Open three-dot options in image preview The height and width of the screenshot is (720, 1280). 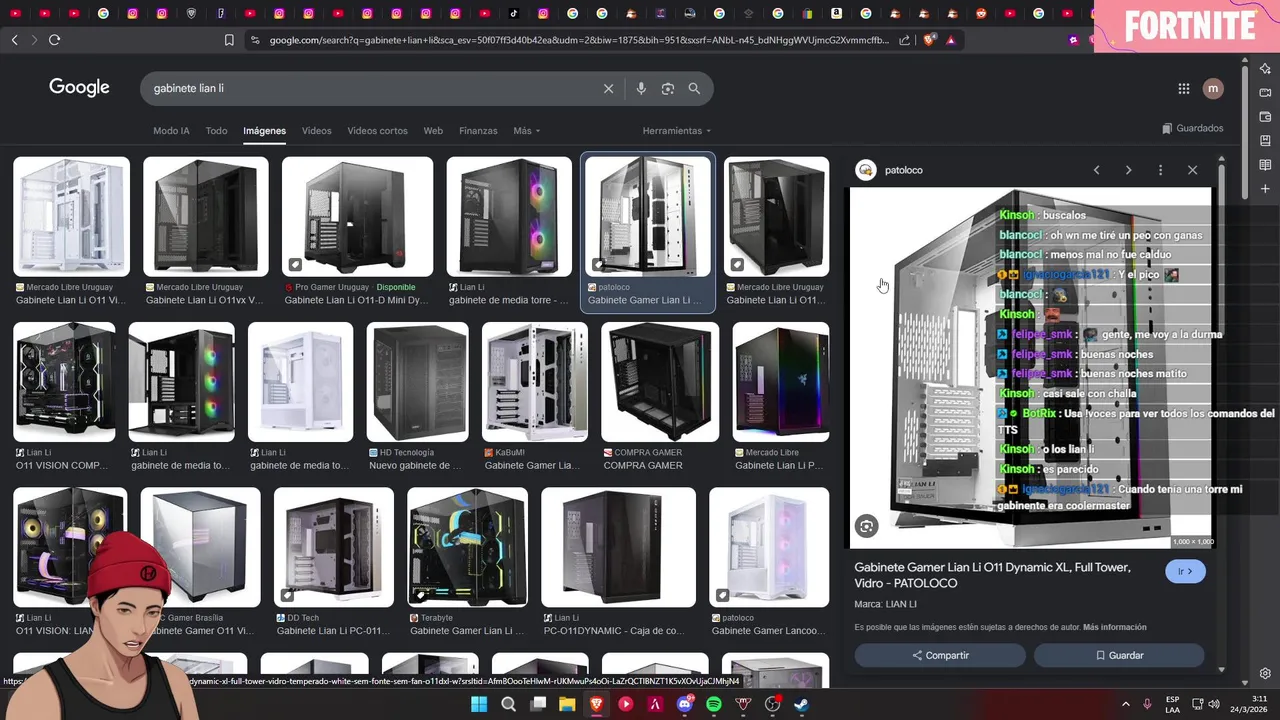(x=1160, y=170)
